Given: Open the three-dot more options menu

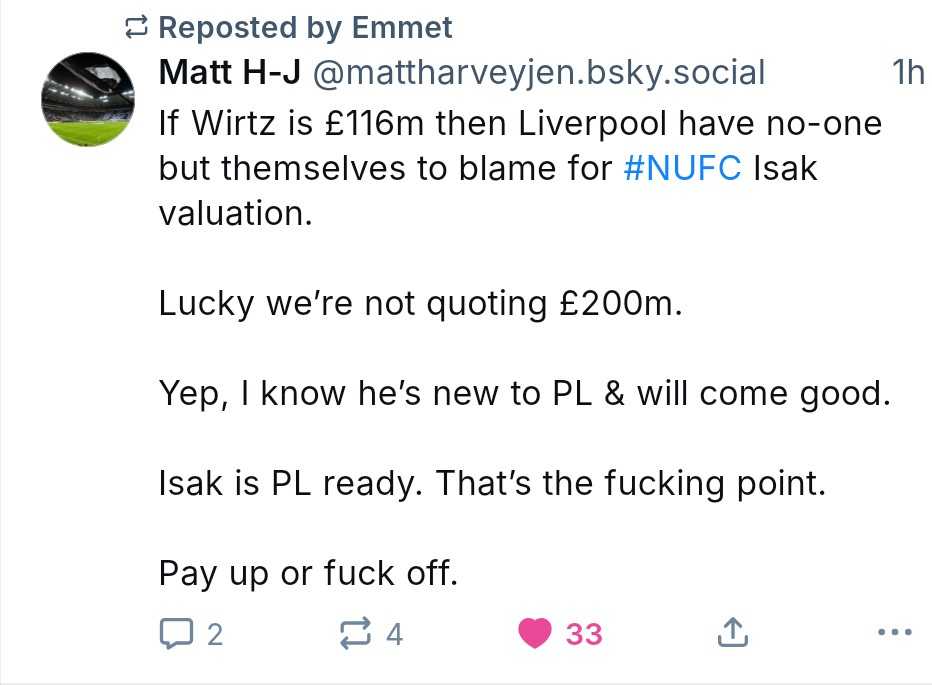Looking at the screenshot, I should pos(894,633).
